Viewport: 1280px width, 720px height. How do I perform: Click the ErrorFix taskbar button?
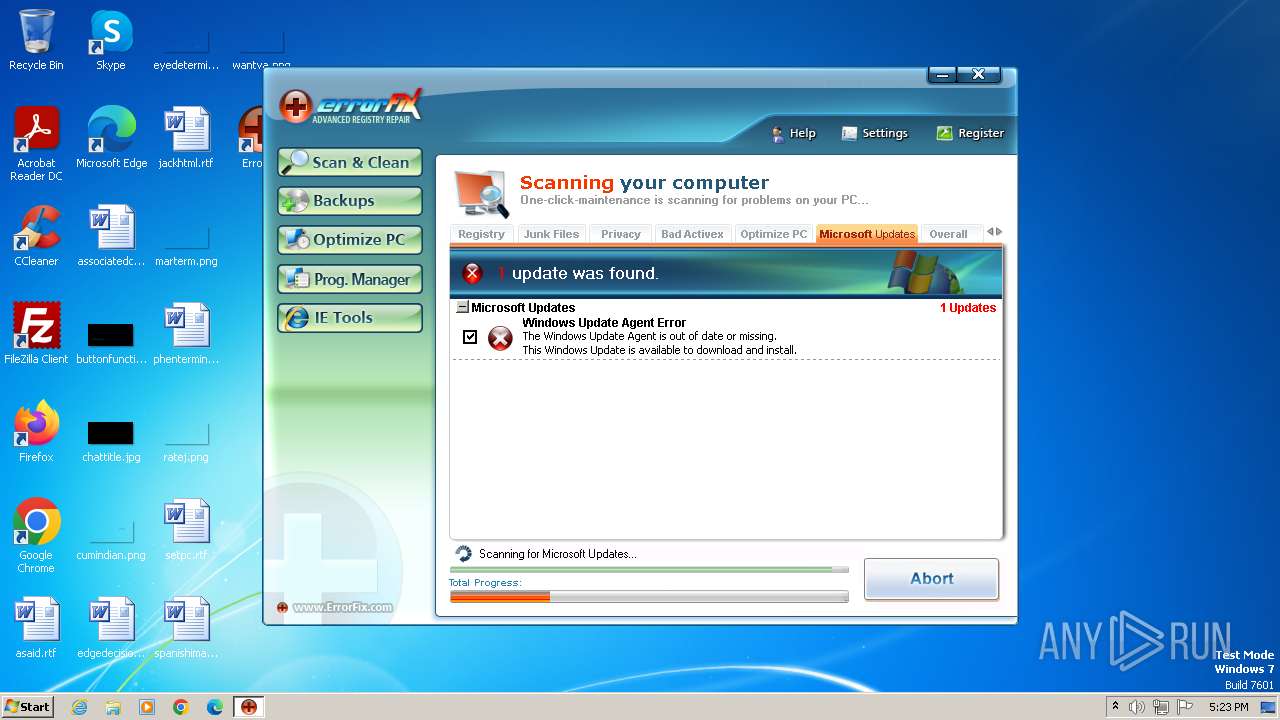click(249, 707)
